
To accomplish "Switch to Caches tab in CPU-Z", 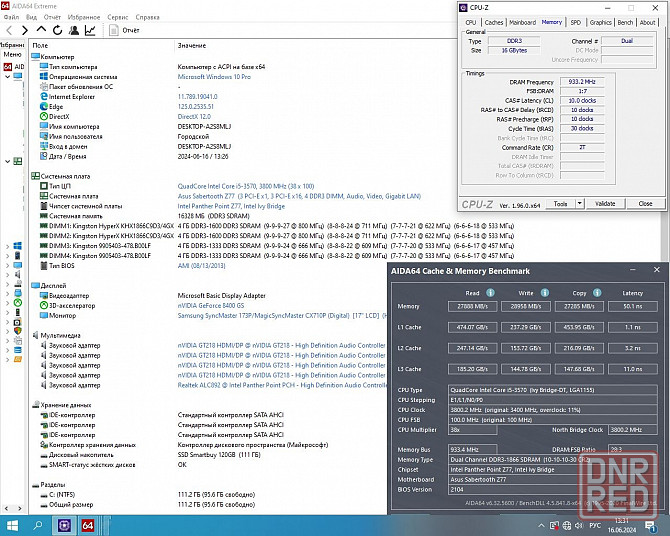I will point(494,22).
